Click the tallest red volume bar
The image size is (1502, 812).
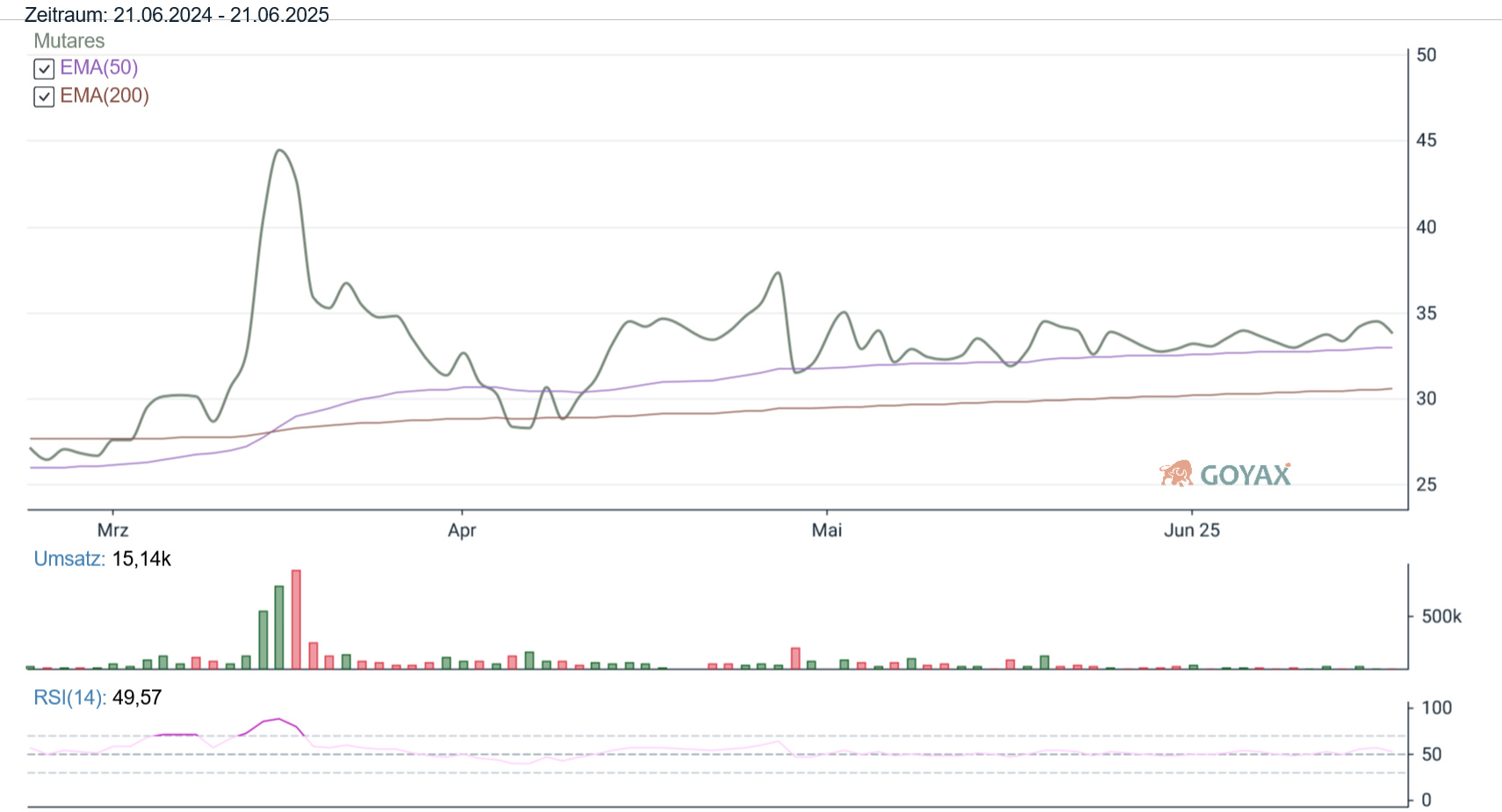(296, 620)
